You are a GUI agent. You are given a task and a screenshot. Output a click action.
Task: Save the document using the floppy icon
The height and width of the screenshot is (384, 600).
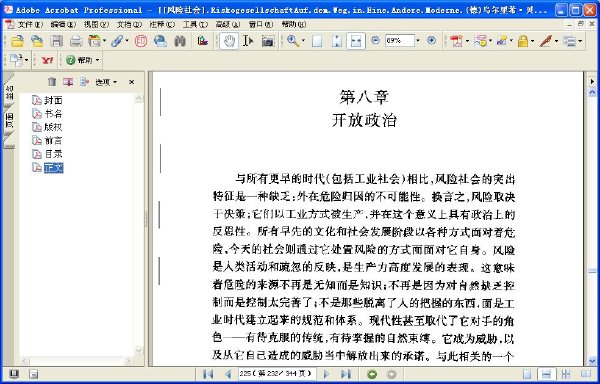click(x=57, y=41)
